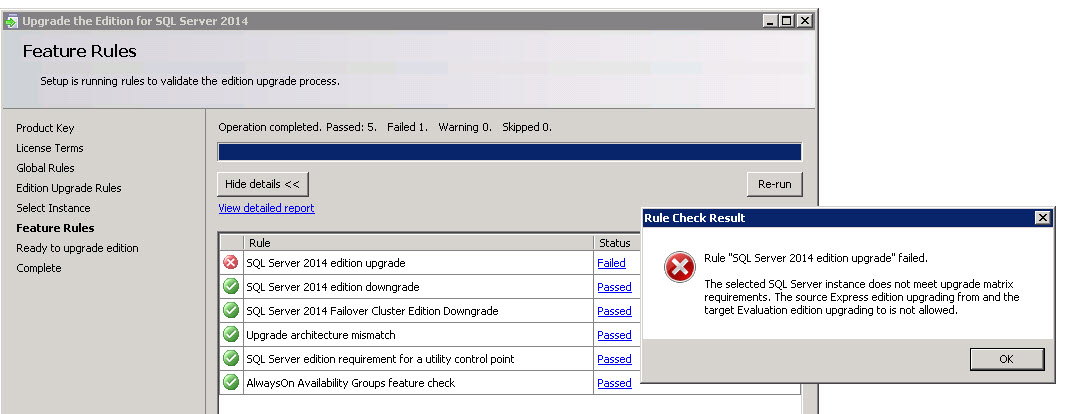Select Product Key step in sidebar
1075x414 pixels.
tap(45, 128)
